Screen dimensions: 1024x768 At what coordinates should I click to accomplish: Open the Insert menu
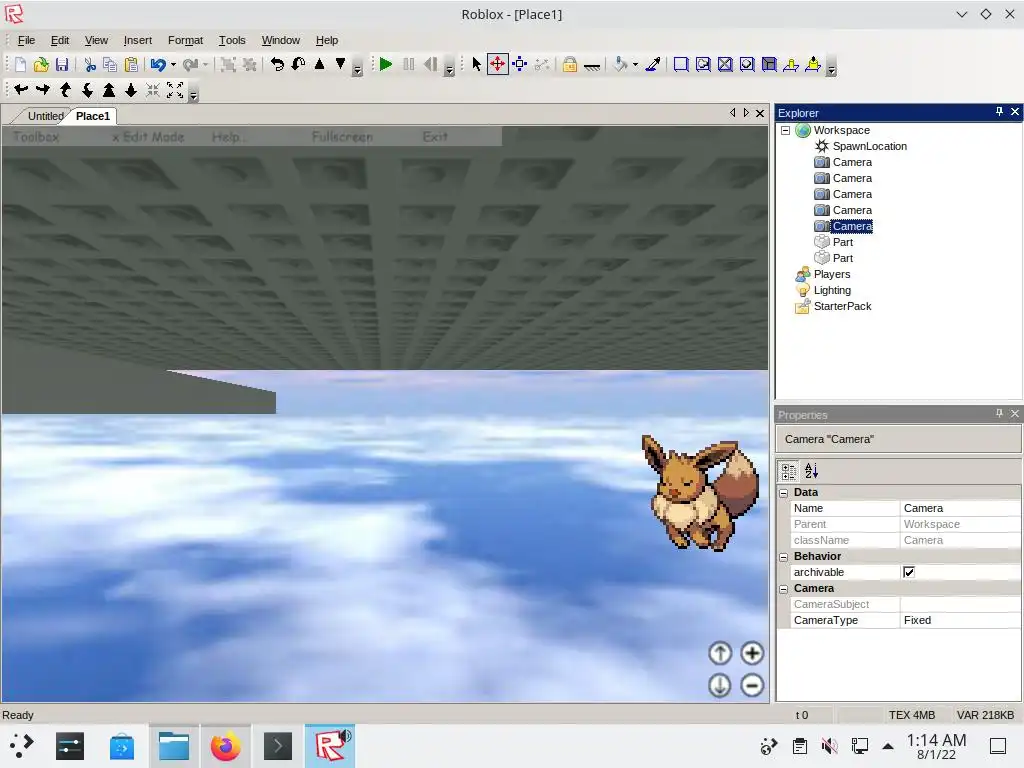138,40
